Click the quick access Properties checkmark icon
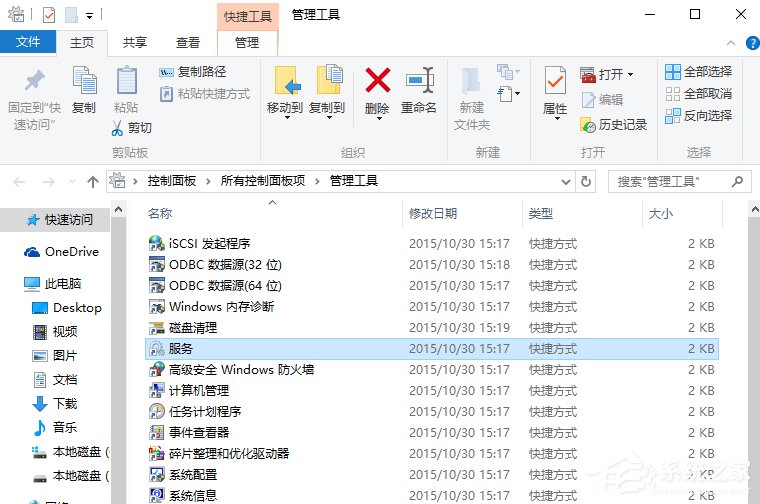Image resolution: width=760 pixels, height=504 pixels. point(48,15)
